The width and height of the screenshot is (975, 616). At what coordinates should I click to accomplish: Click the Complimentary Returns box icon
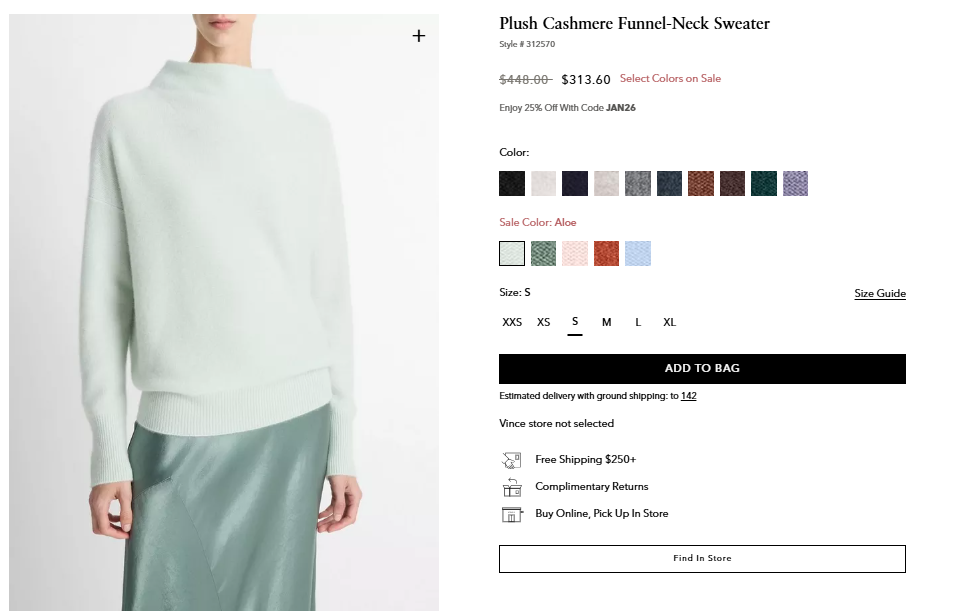coord(511,487)
